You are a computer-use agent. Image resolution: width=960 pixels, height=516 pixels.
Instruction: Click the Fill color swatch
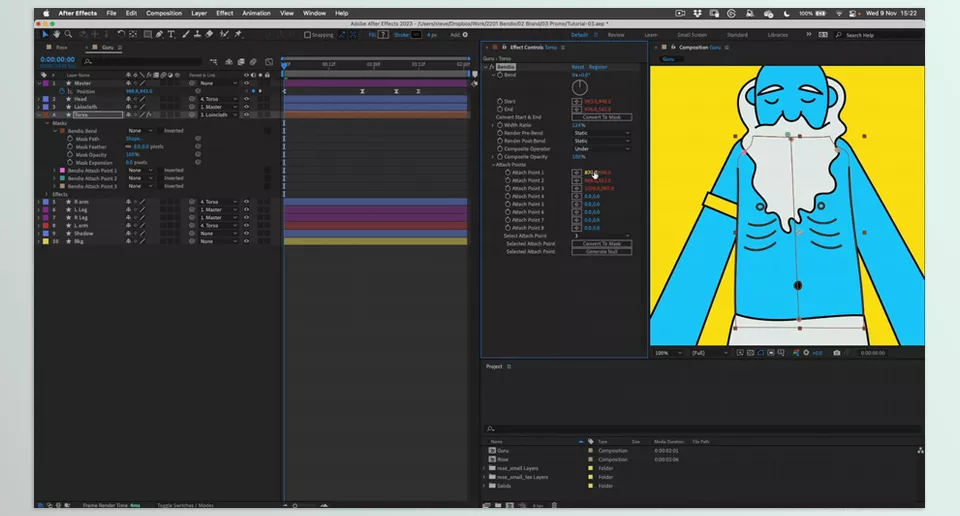tap(383, 35)
